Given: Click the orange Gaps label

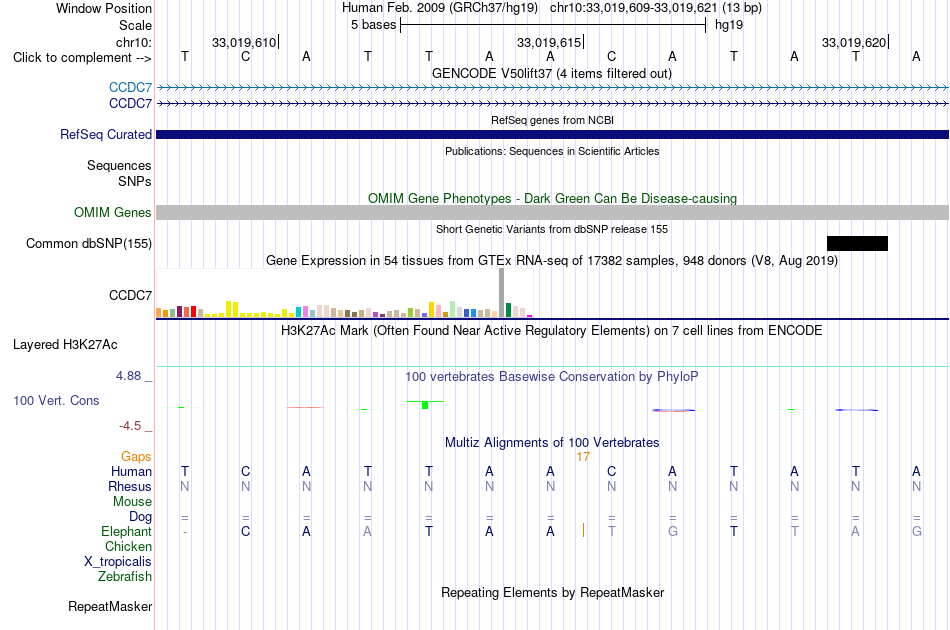Looking at the screenshot, I should (136, 456).
